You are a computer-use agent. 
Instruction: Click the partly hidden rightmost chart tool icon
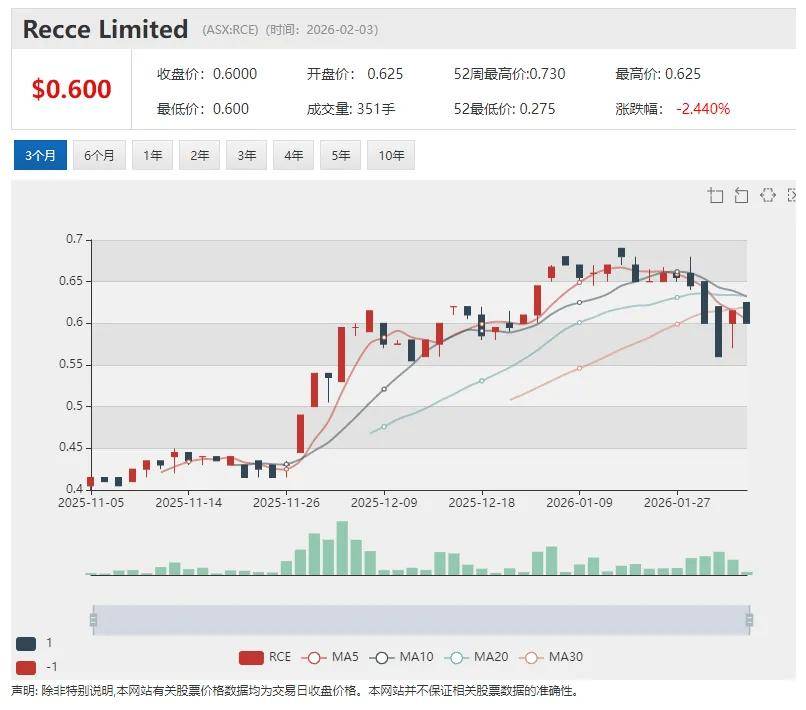click(x=792, y=195)
